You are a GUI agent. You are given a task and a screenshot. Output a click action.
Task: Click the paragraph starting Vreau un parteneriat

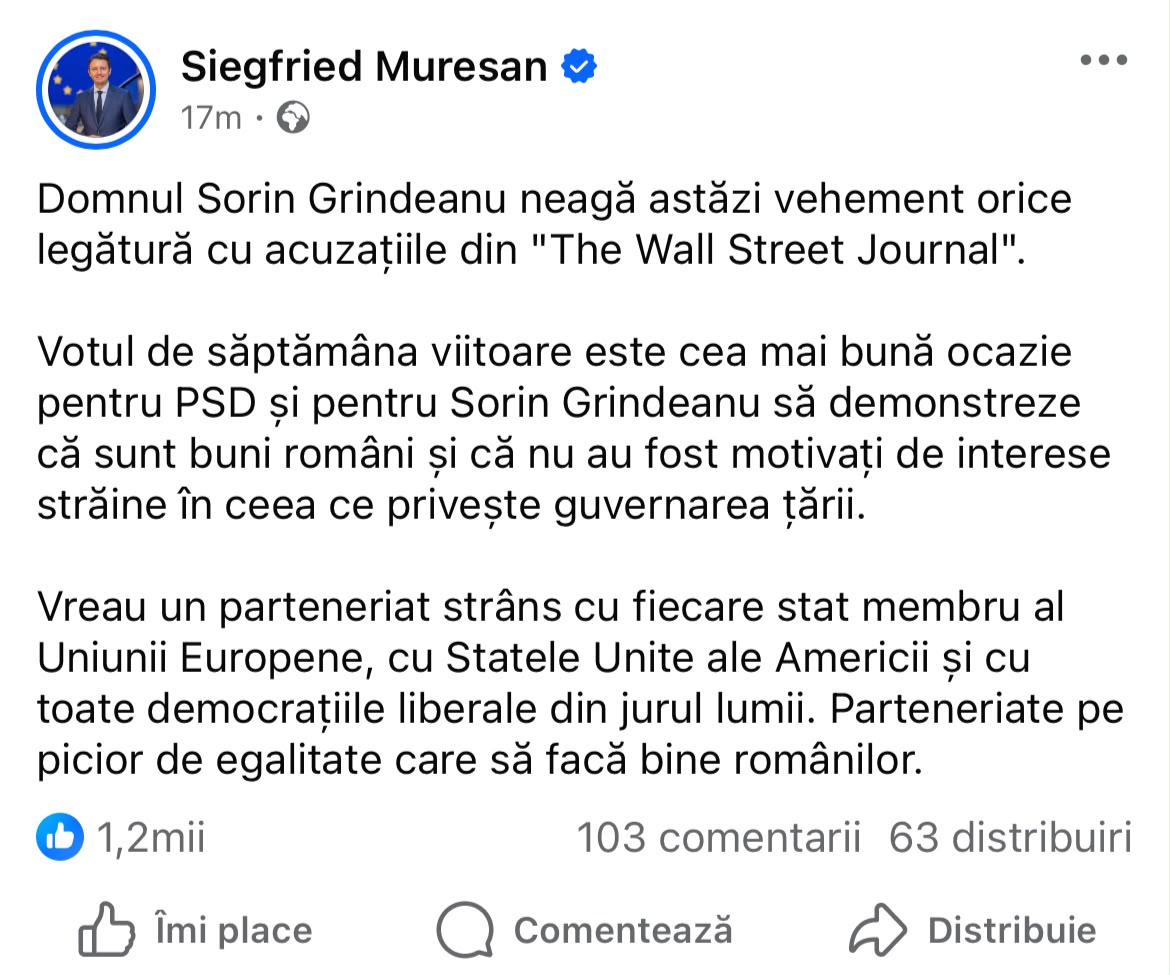(580, 683)
